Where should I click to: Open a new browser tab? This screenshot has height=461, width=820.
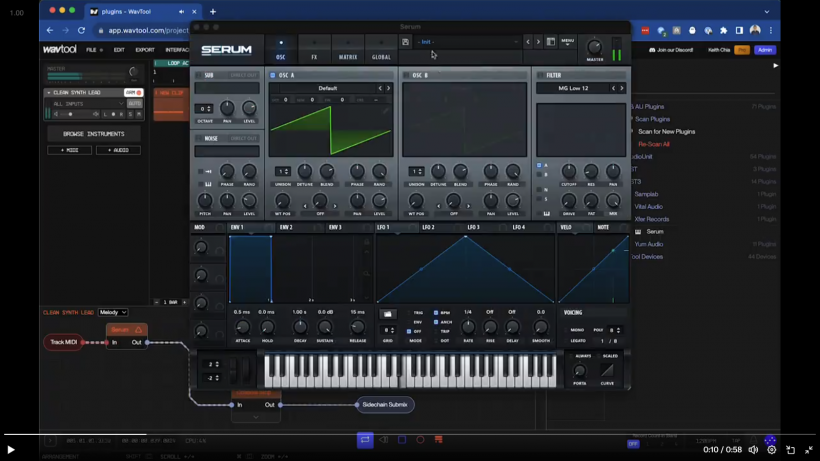213,11
